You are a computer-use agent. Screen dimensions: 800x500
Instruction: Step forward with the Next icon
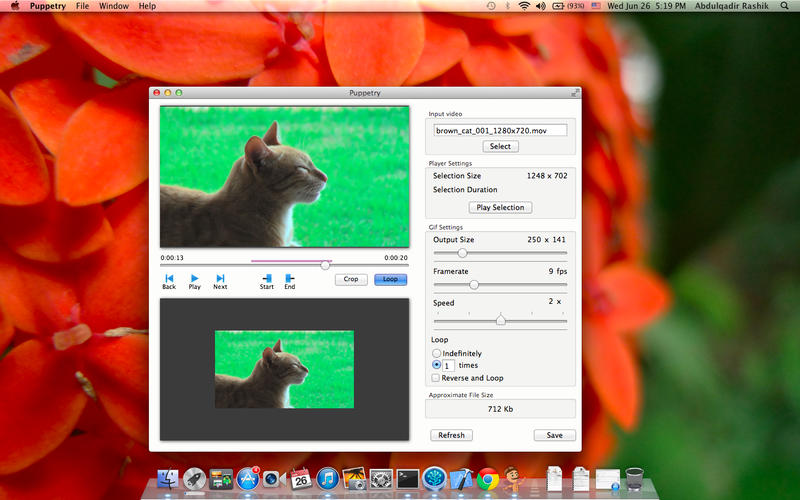tap(220, 278)
